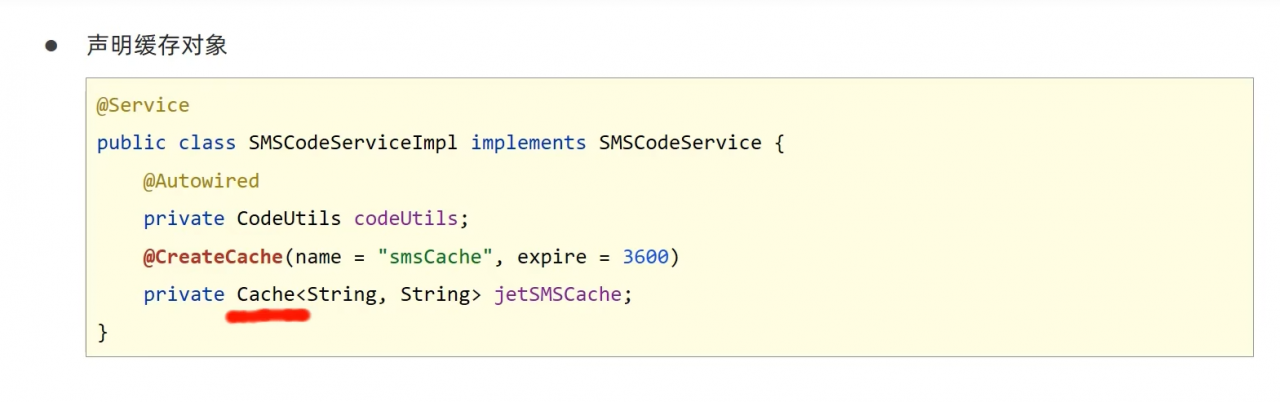Viewport: 1280px width, 402px height.
Task: Select the "smsCache" string literal
Action: click(435, 257)
